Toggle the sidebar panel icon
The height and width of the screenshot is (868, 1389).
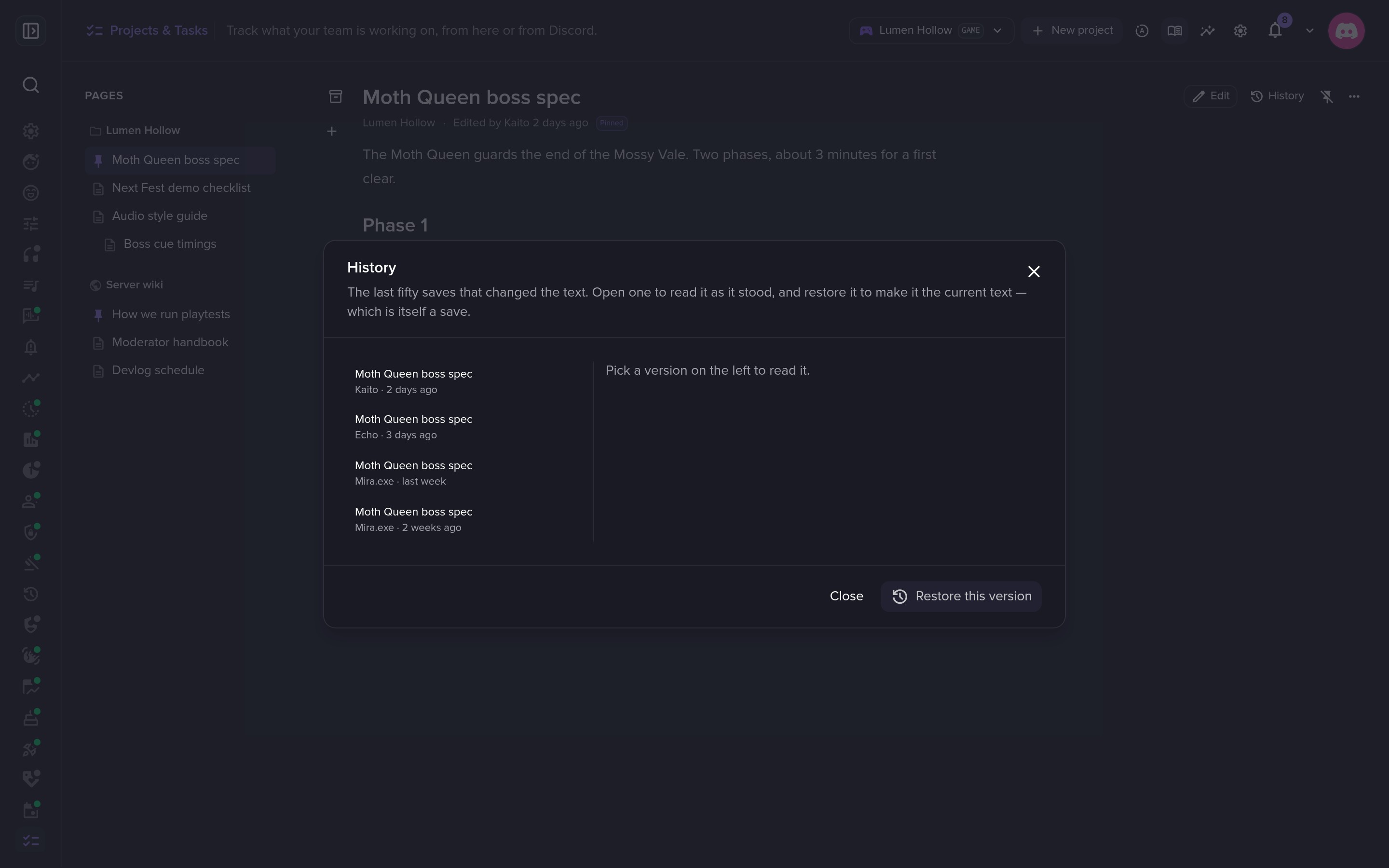point(31,30)
